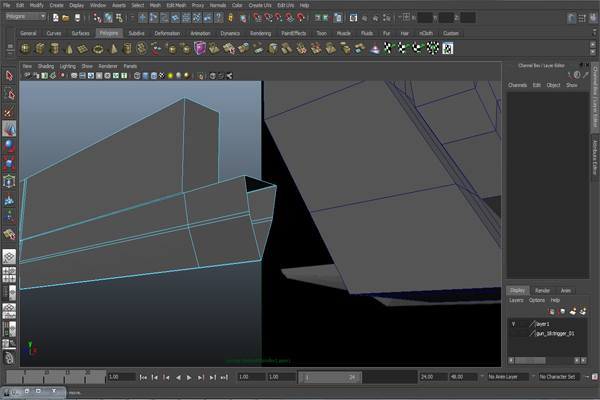Open the Layers menu in Layer Editor

(x=516, y=300)
